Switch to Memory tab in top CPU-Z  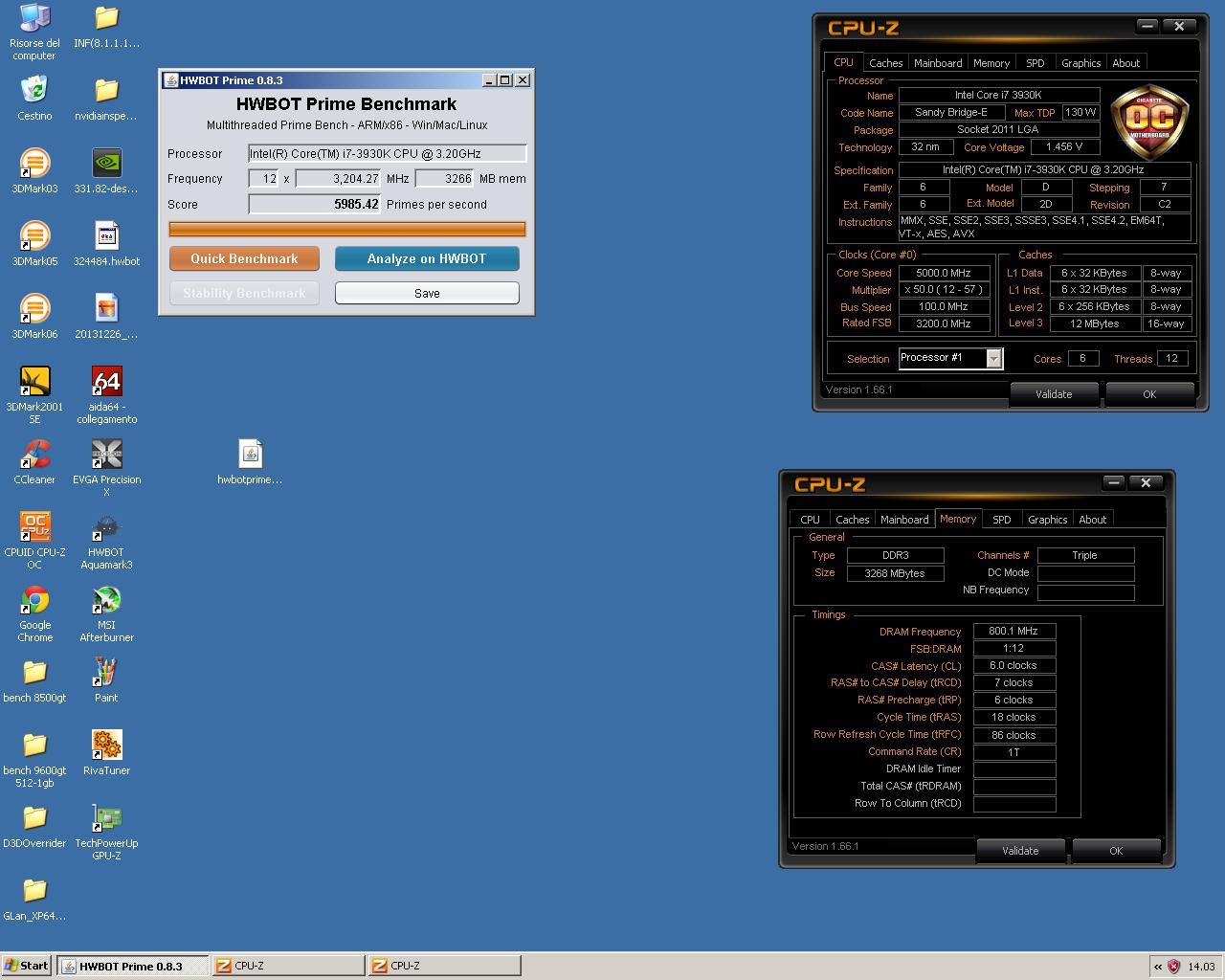[x=991, y=63]
